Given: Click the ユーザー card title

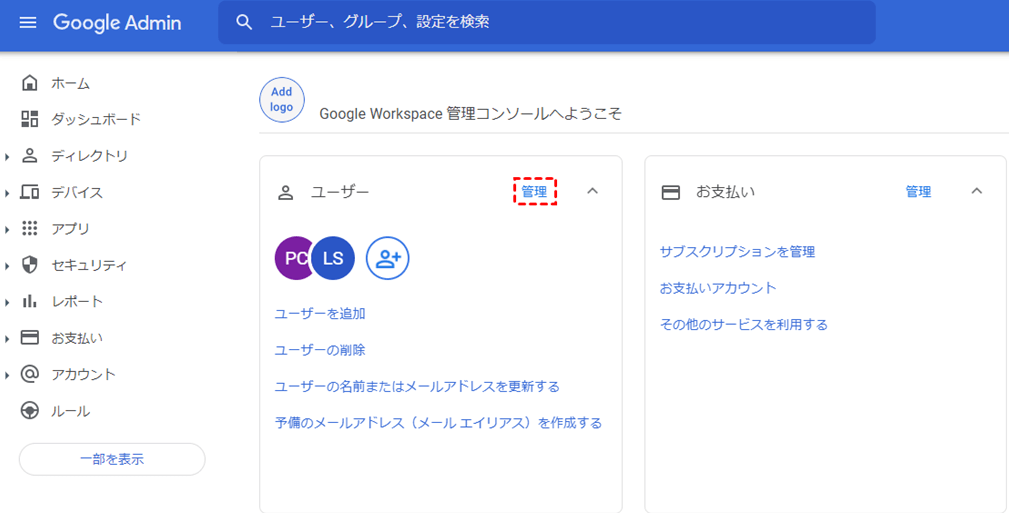Looking at the screenshot, I should tap(340, 192).
